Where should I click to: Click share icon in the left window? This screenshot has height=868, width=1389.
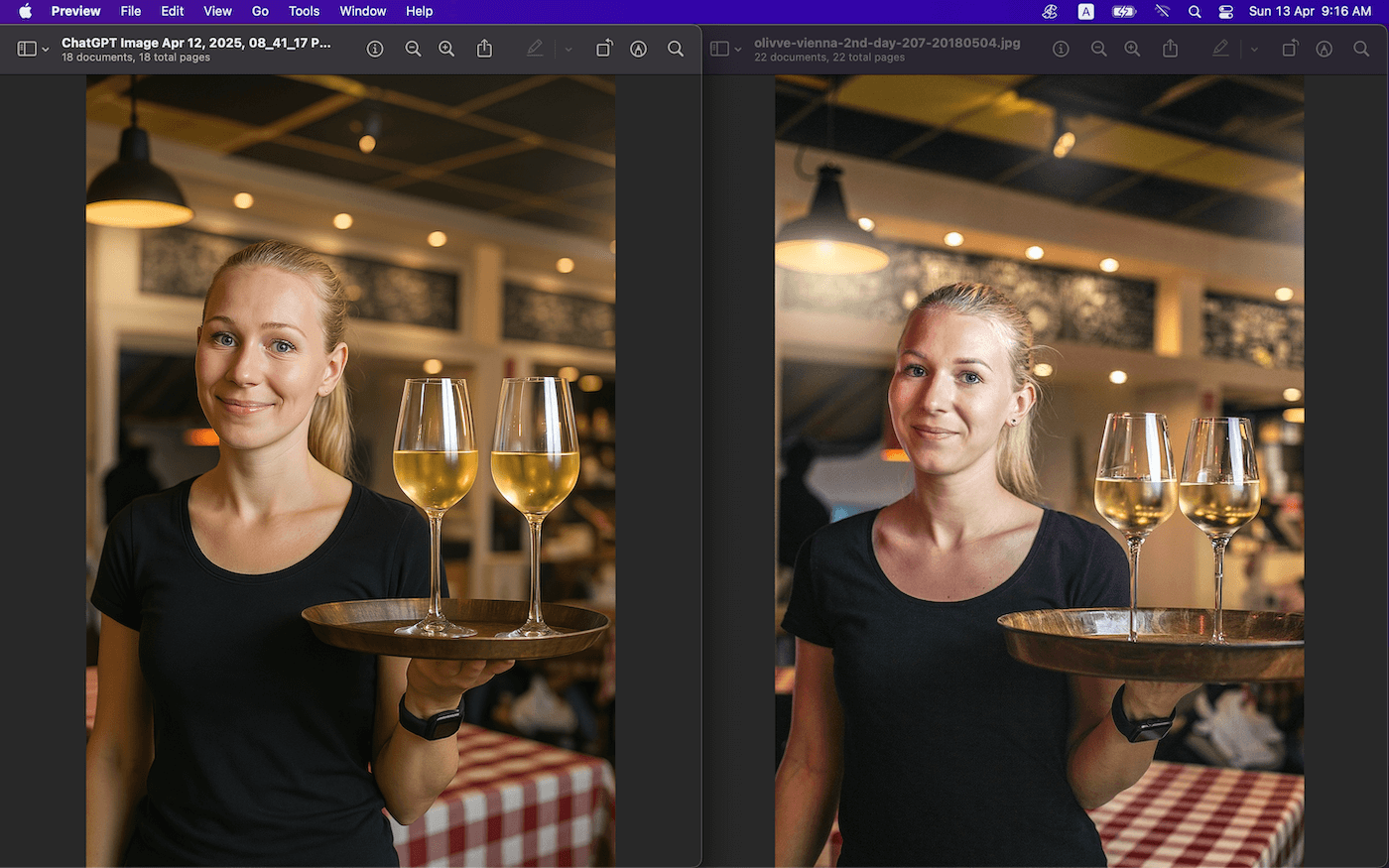pyautogui.click(x=484, y=49)
